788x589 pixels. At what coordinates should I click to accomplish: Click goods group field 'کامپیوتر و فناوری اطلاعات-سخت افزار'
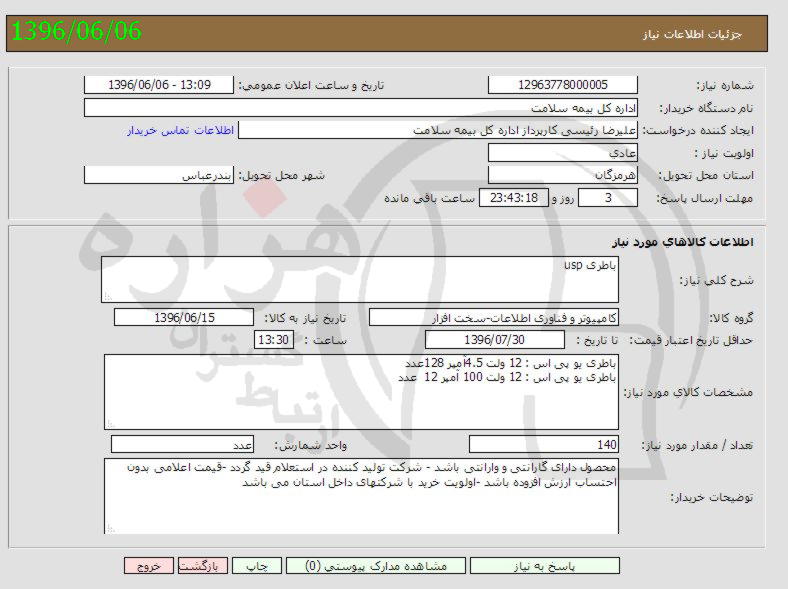point(494,318)
